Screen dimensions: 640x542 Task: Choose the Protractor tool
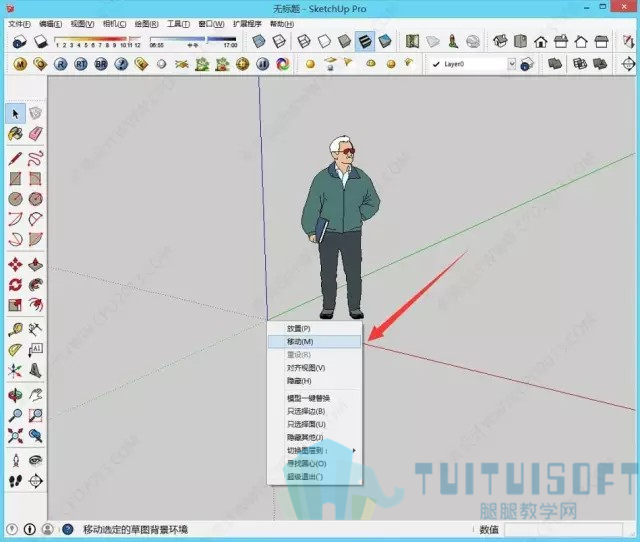point(16,350)
